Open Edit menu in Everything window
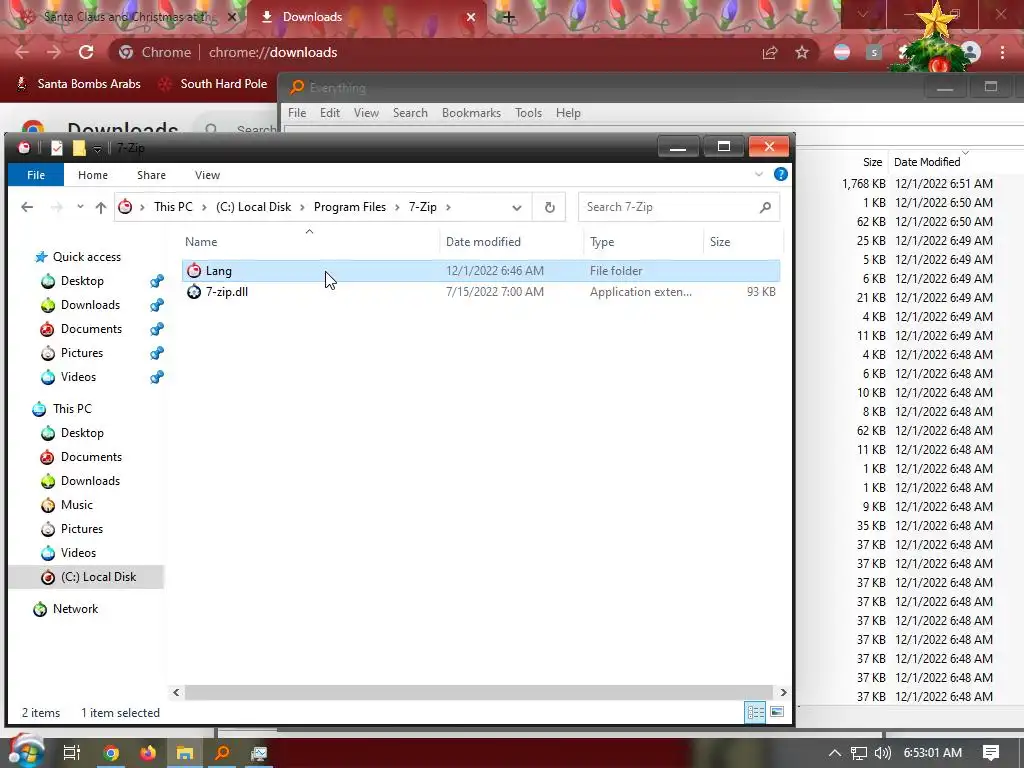The height and width of the screenshot is (768, 1024). click(x=329, y=113)
